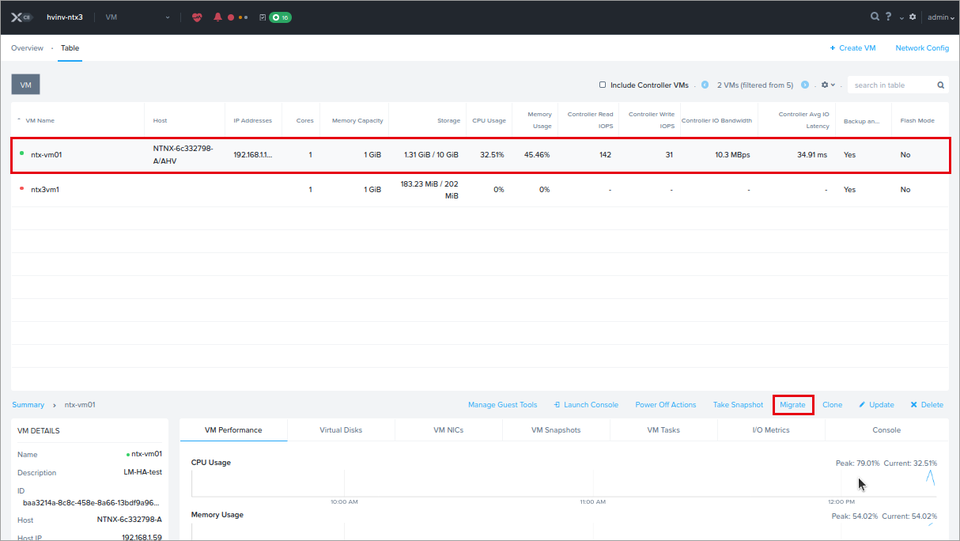Expand the admin user menu

point(940,17)
